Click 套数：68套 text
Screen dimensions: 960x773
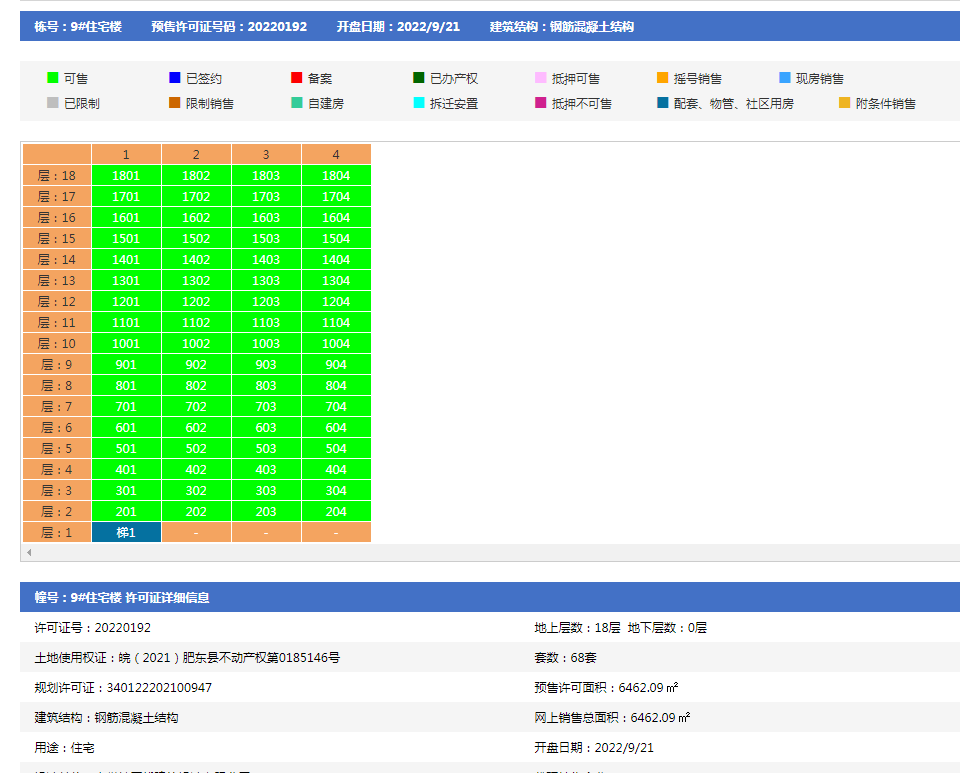pos(565,657)
